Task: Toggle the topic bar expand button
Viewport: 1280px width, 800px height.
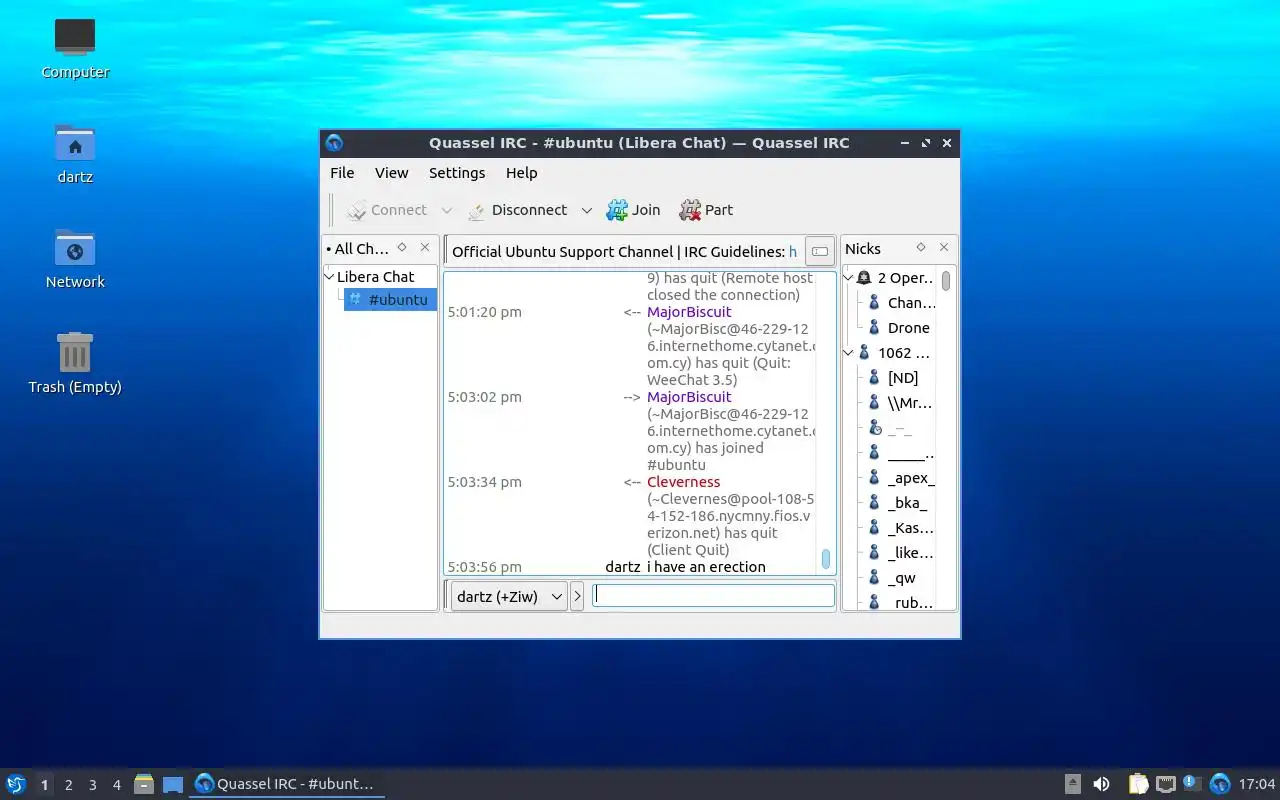Action: [819, 252]
